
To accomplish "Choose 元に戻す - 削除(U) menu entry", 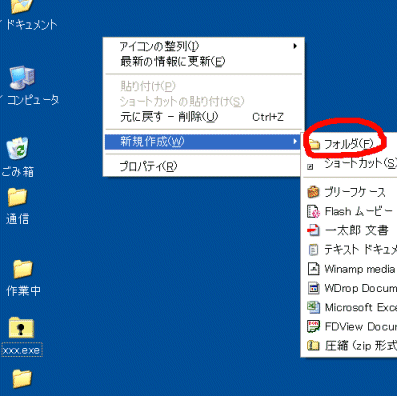I will click(203, 117).
